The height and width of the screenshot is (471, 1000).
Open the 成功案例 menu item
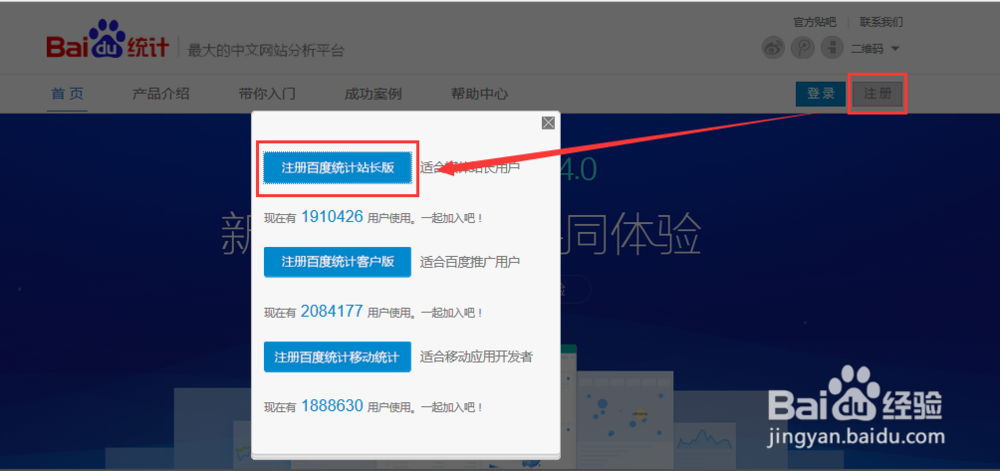pos(373,94)
